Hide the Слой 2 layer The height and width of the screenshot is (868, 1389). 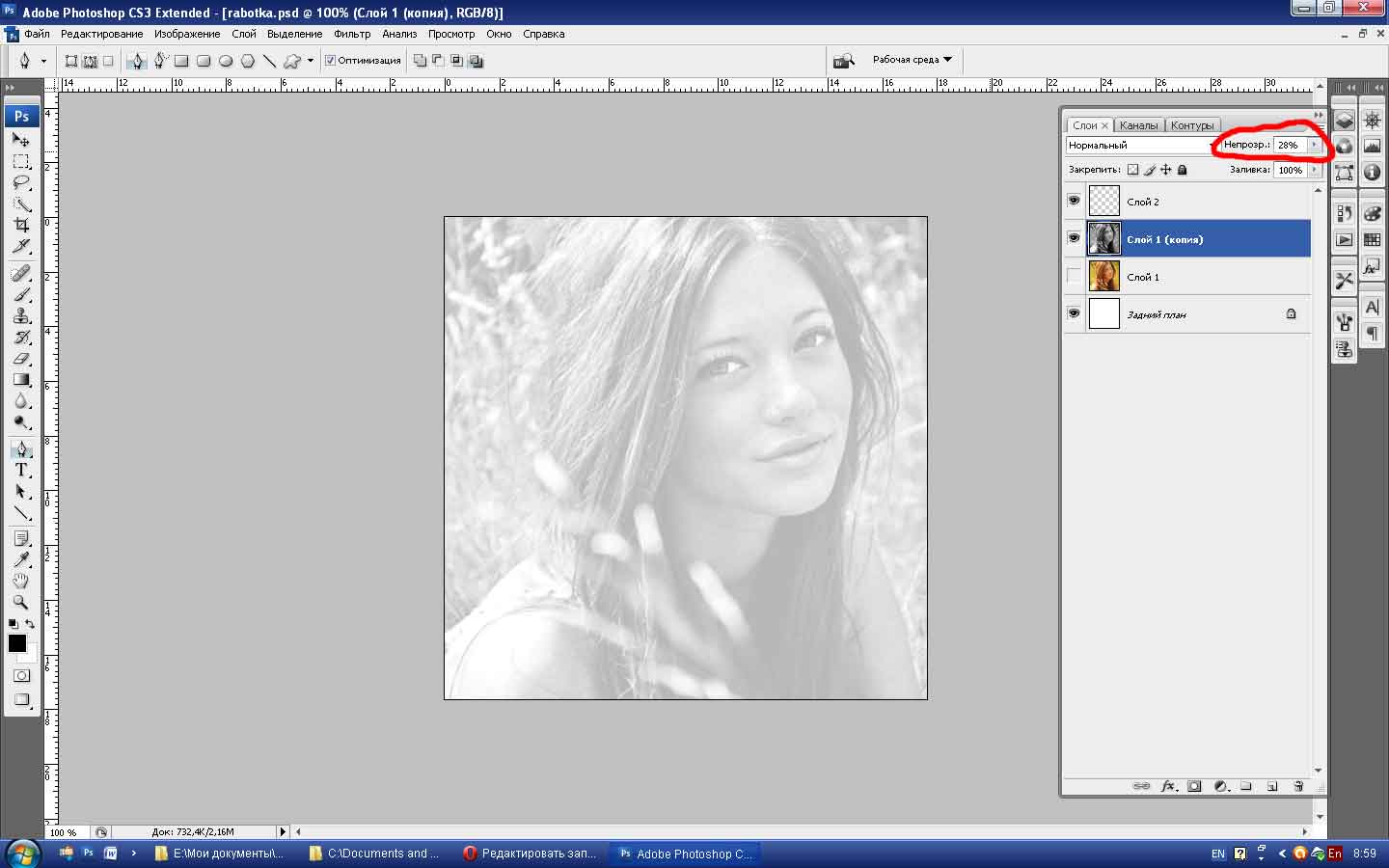(1074, 201)
